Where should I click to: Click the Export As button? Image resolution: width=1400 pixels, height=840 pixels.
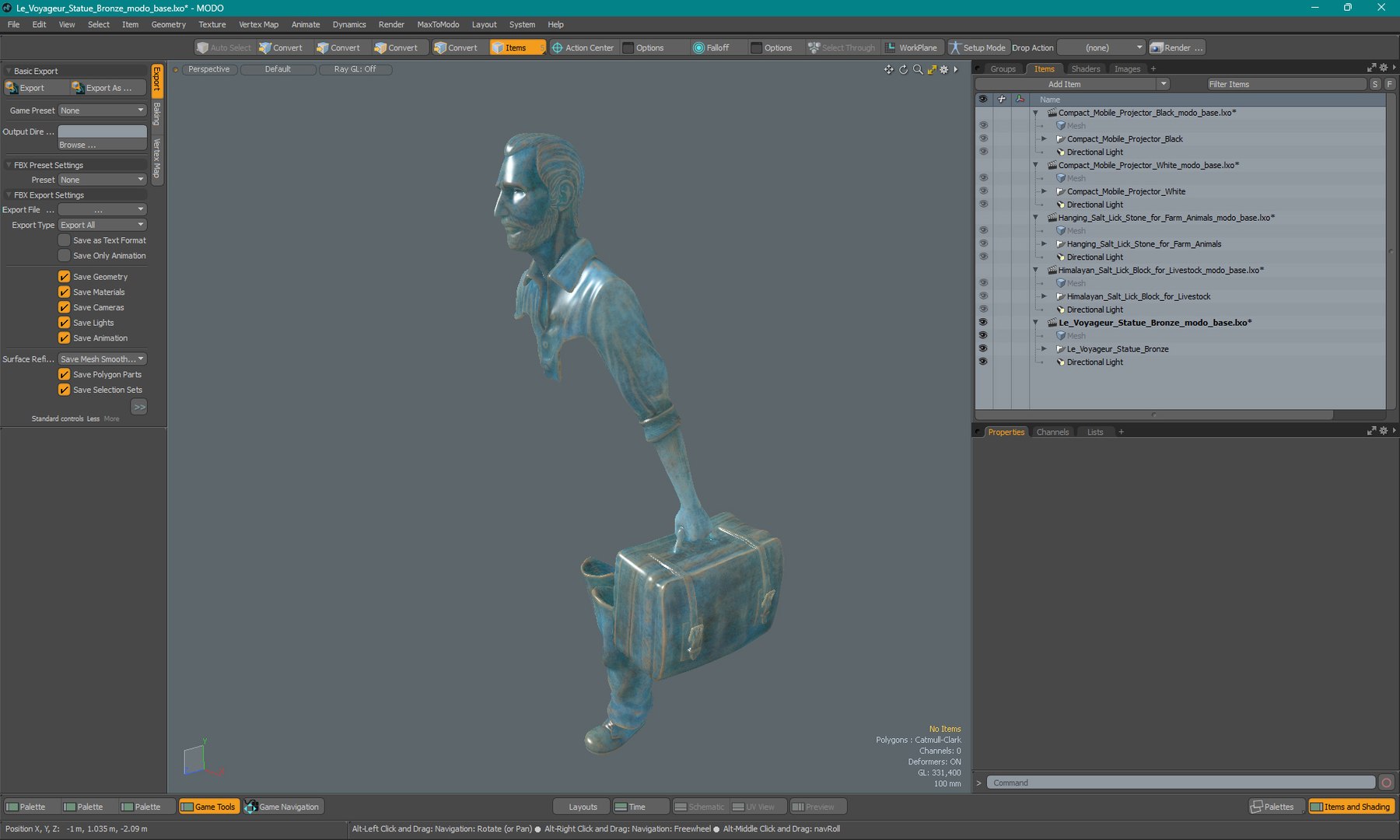point(108,88)
